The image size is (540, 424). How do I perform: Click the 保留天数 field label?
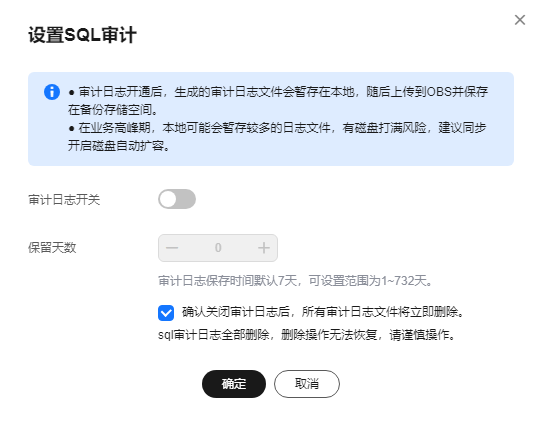click(52, 248)
